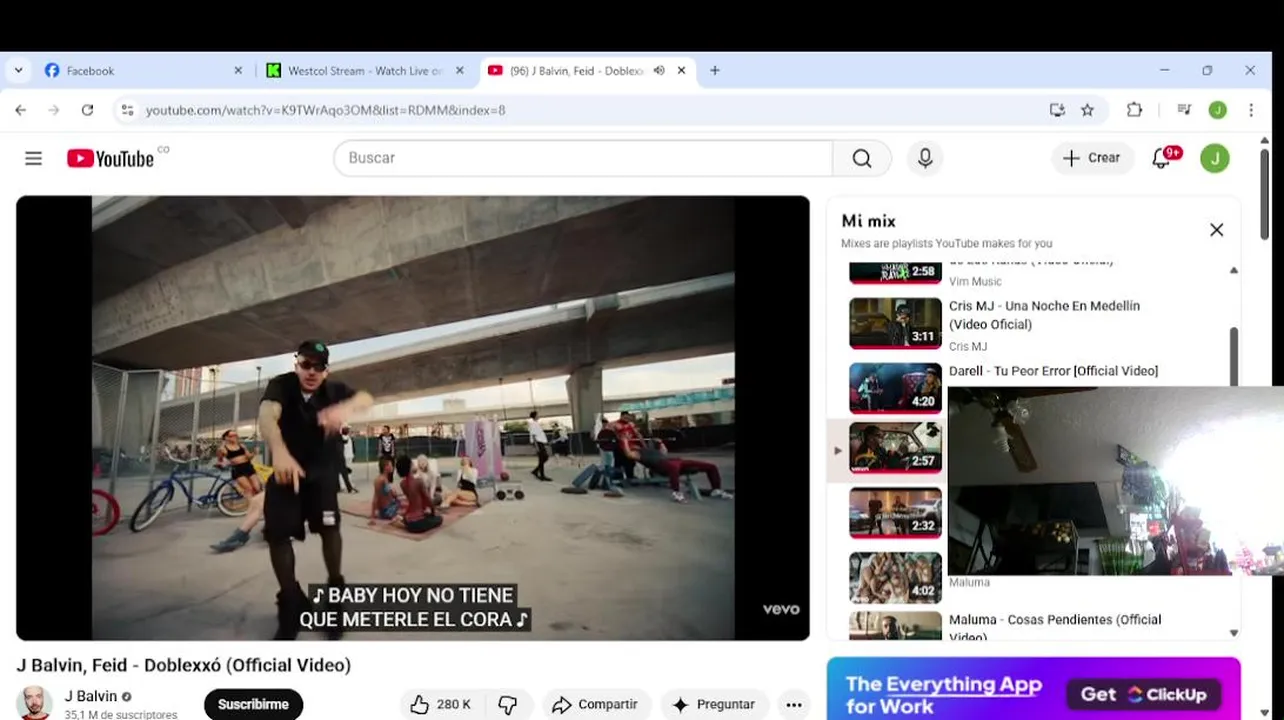Select the currently playing 2:57 thumbnail
1284x720 pixels.
coord(895,448)
